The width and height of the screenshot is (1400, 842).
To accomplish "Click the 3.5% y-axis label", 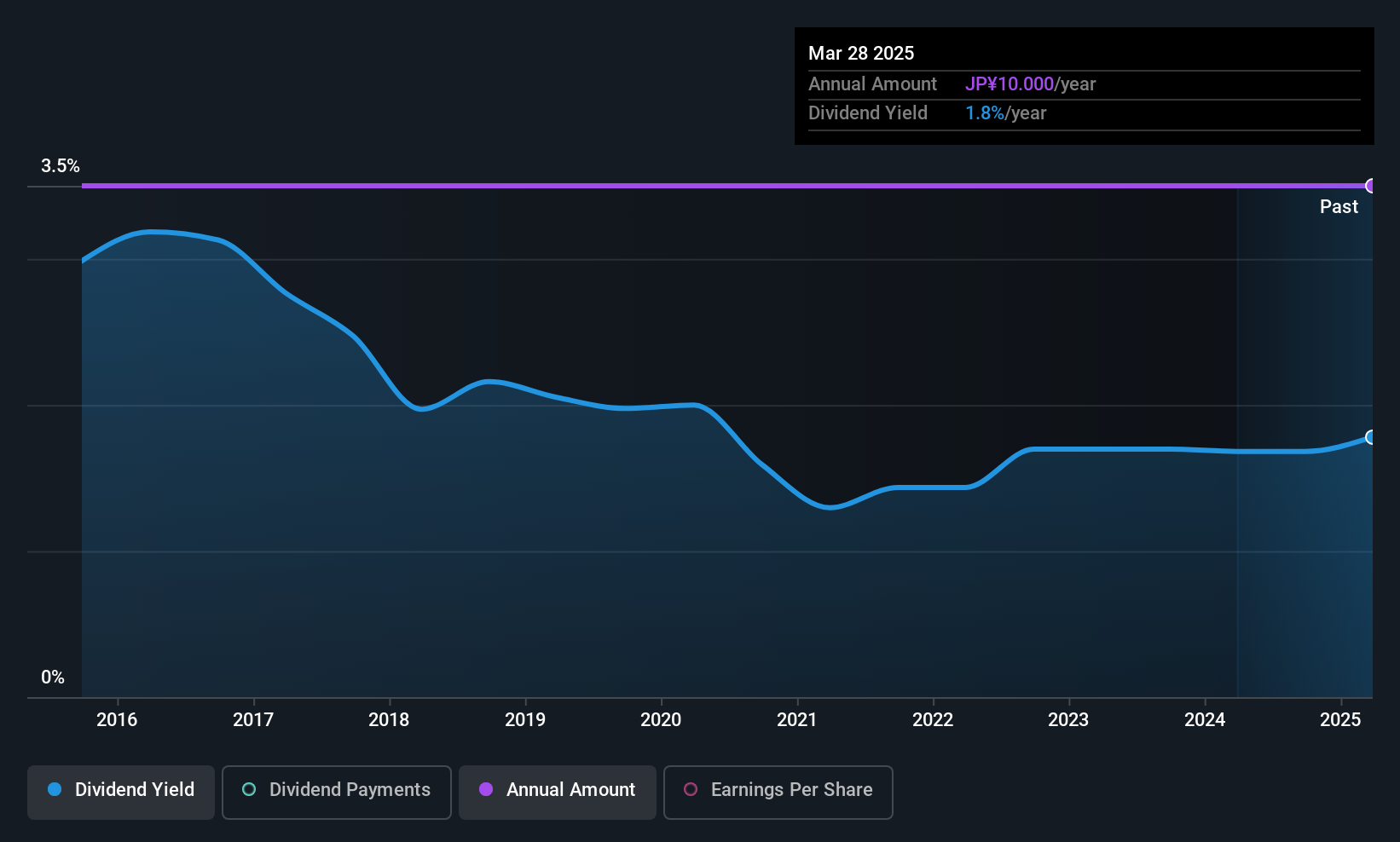I will point(61,165).
